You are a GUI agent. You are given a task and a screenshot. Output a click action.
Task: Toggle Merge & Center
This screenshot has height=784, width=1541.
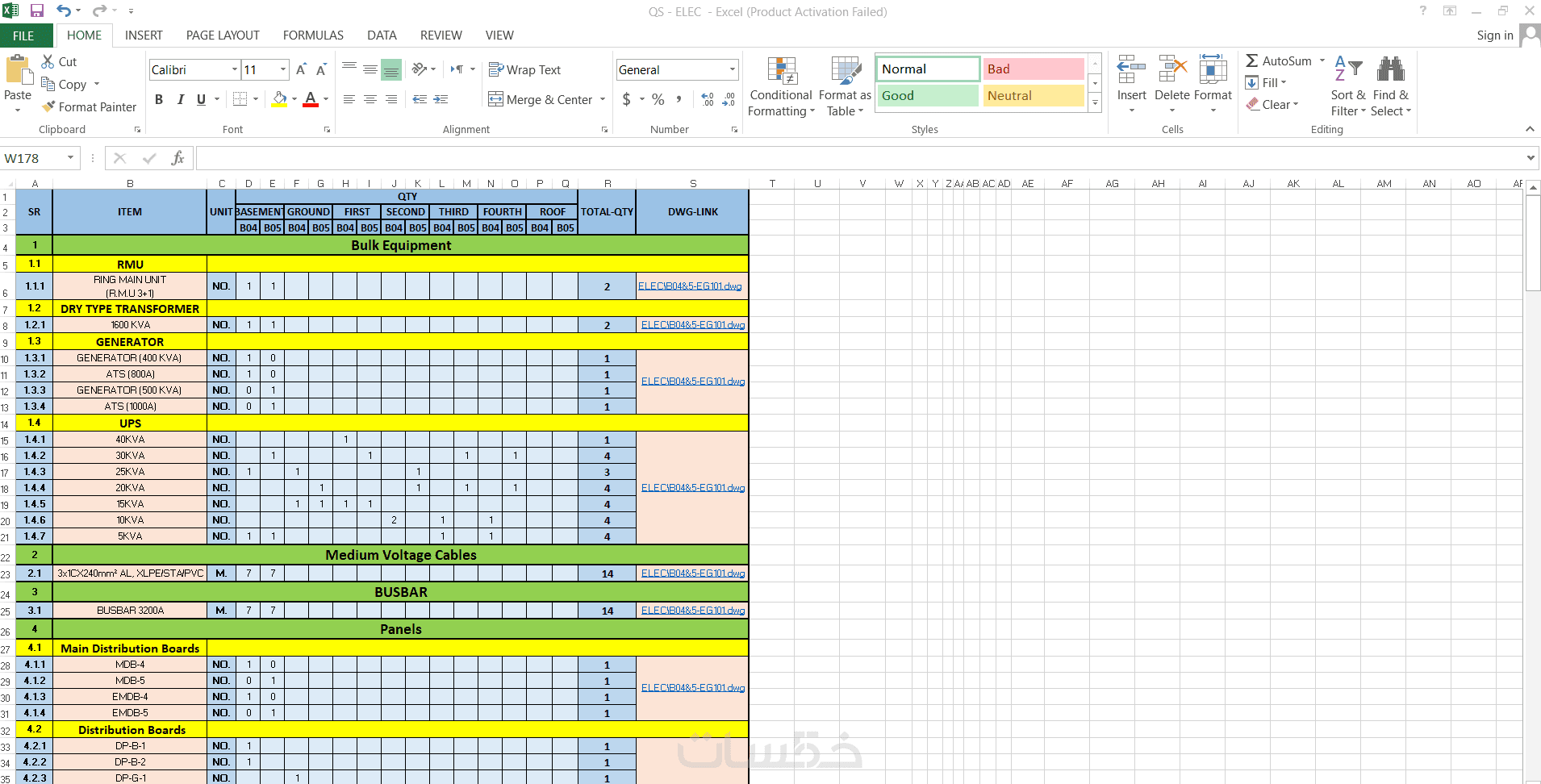click(541, 99)
